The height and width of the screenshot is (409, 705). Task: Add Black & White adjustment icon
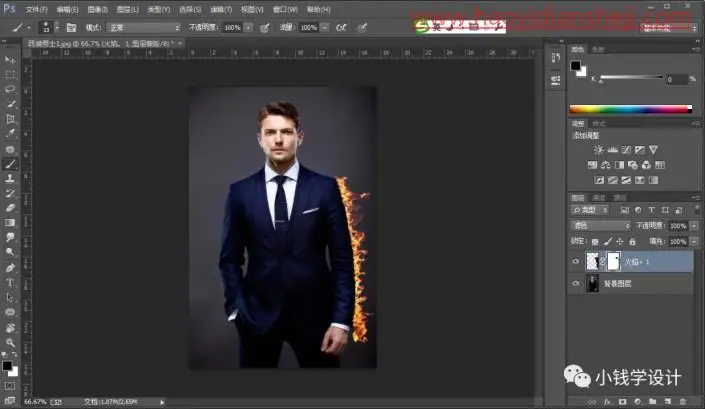click(619, 165)
